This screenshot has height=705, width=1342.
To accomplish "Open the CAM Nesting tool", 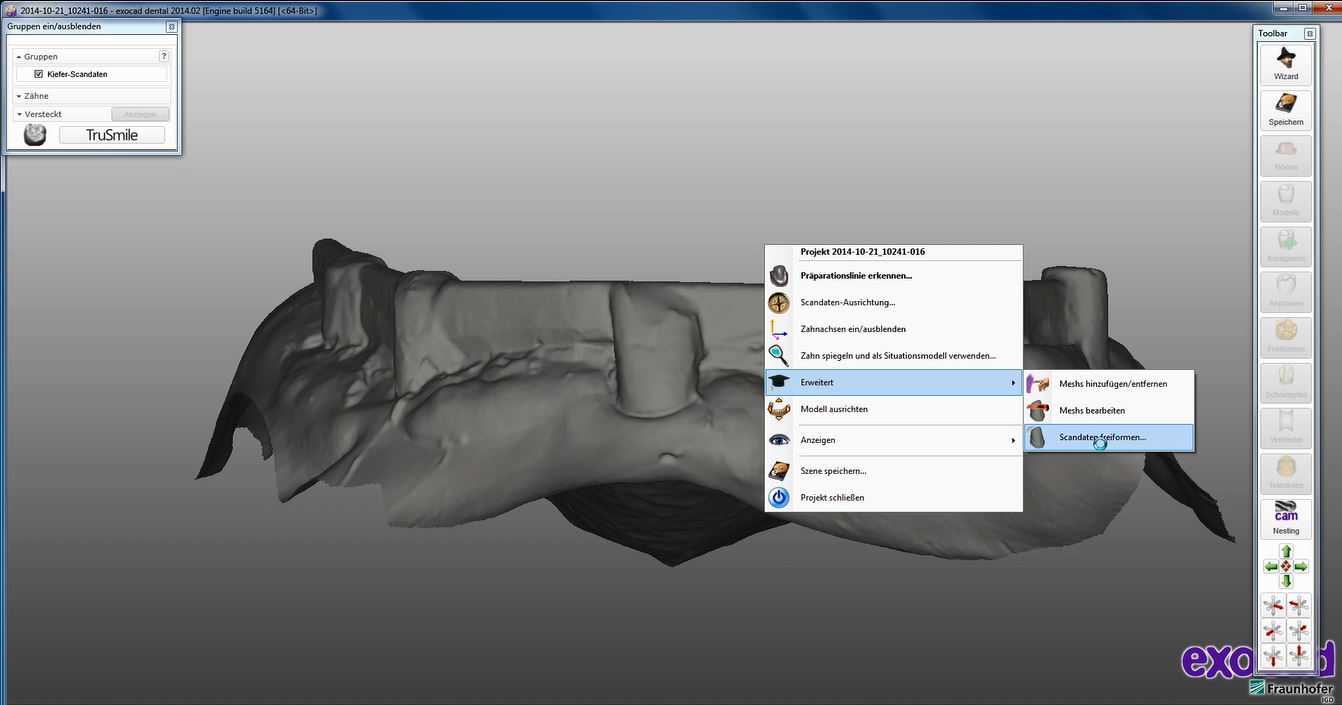I will (1286, 519).
